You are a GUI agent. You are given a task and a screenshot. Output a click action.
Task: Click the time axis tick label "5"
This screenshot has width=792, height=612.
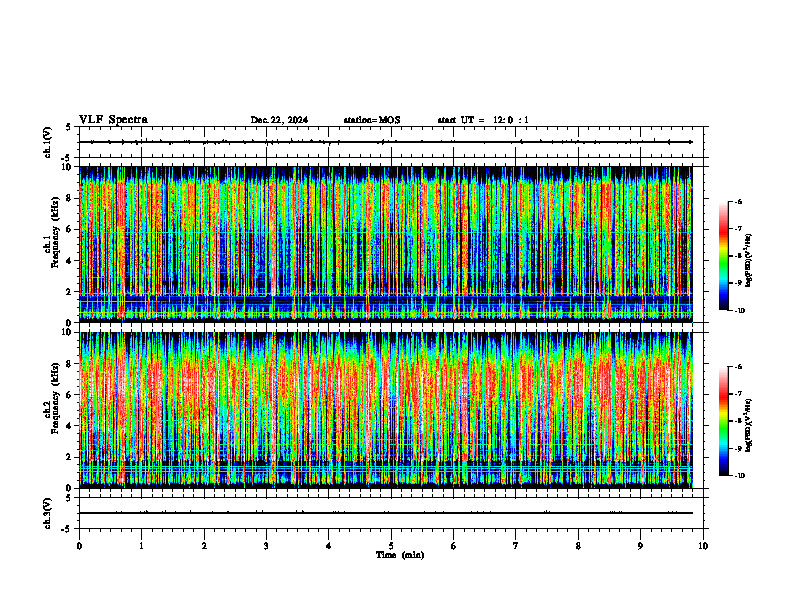(x=391, y=546)
